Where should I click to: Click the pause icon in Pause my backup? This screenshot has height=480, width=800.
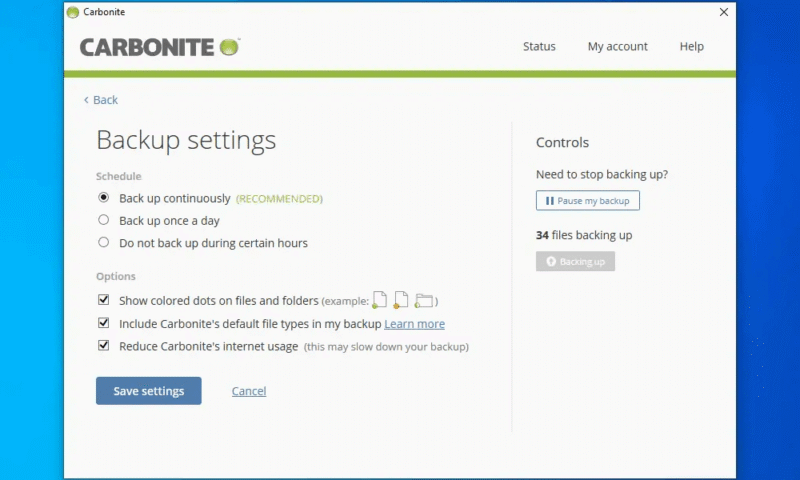(x=549, y=201)
